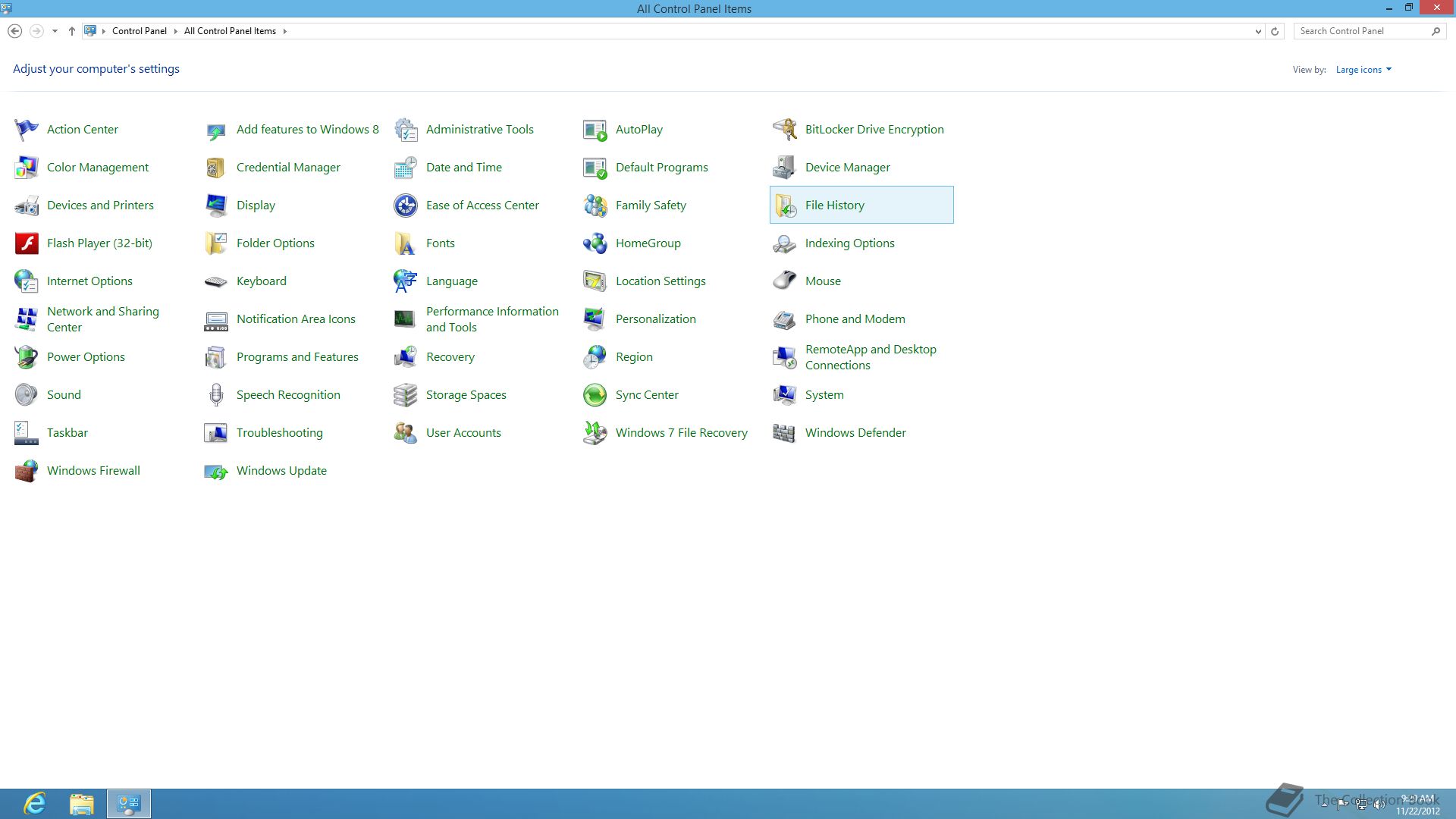Click the Storage Spaces drives icon

406,395
